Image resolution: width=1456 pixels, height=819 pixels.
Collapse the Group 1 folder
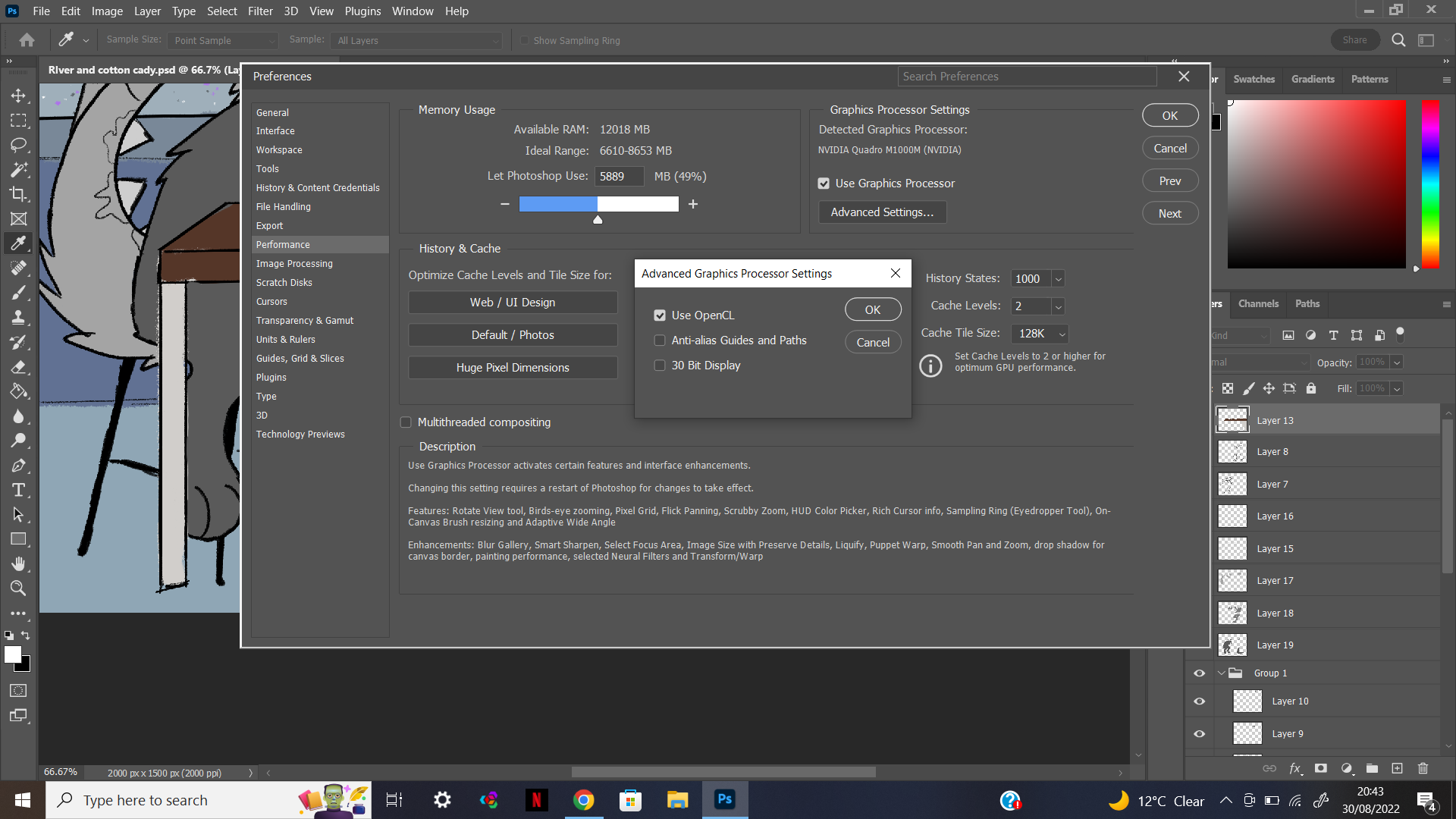click(1220, 673)
